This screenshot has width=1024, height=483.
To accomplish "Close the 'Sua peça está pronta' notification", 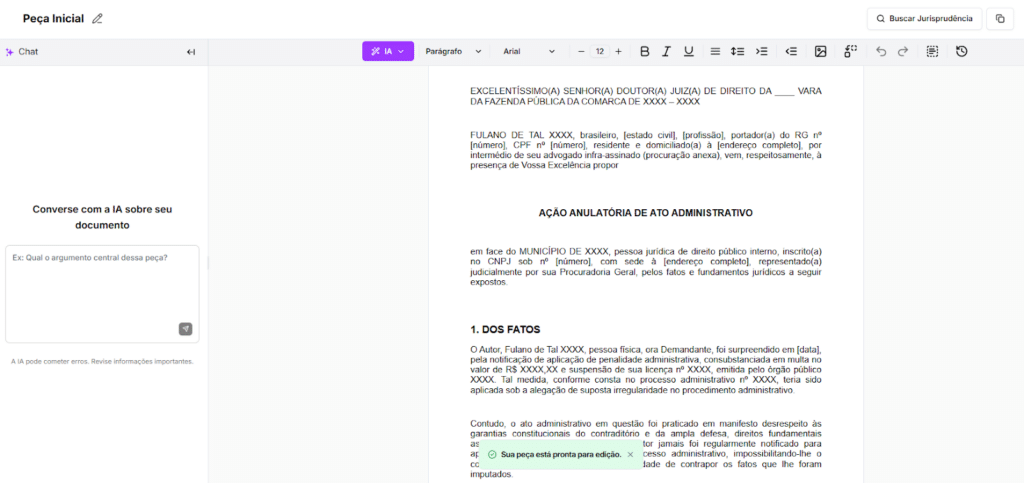I will click(x=630, y=454).
